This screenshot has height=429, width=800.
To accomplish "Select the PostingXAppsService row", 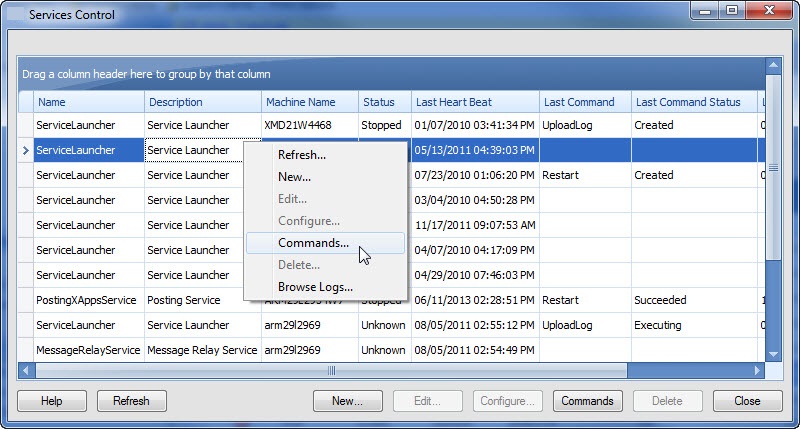I will pyautogui.click(x=88, y=300).
